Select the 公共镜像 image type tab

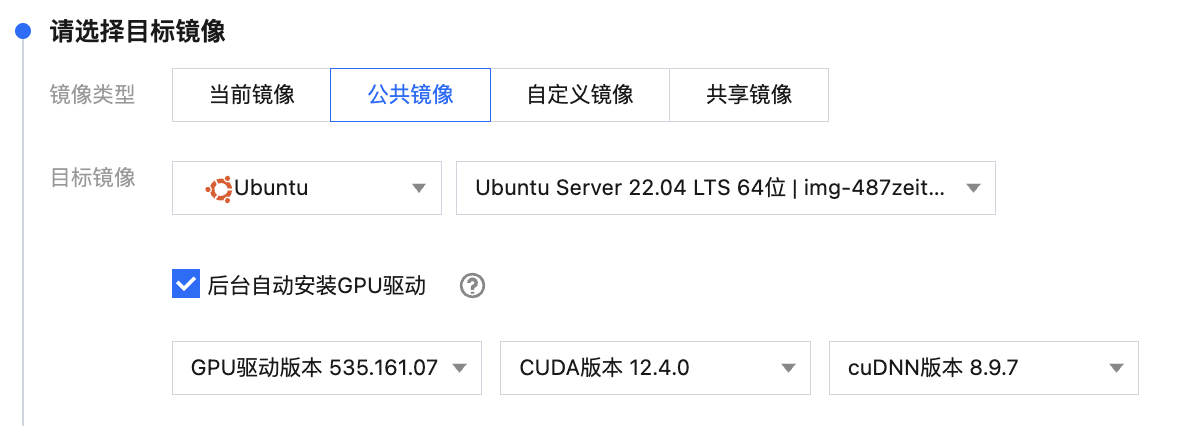pyautogui.click(x=410, y=95)
